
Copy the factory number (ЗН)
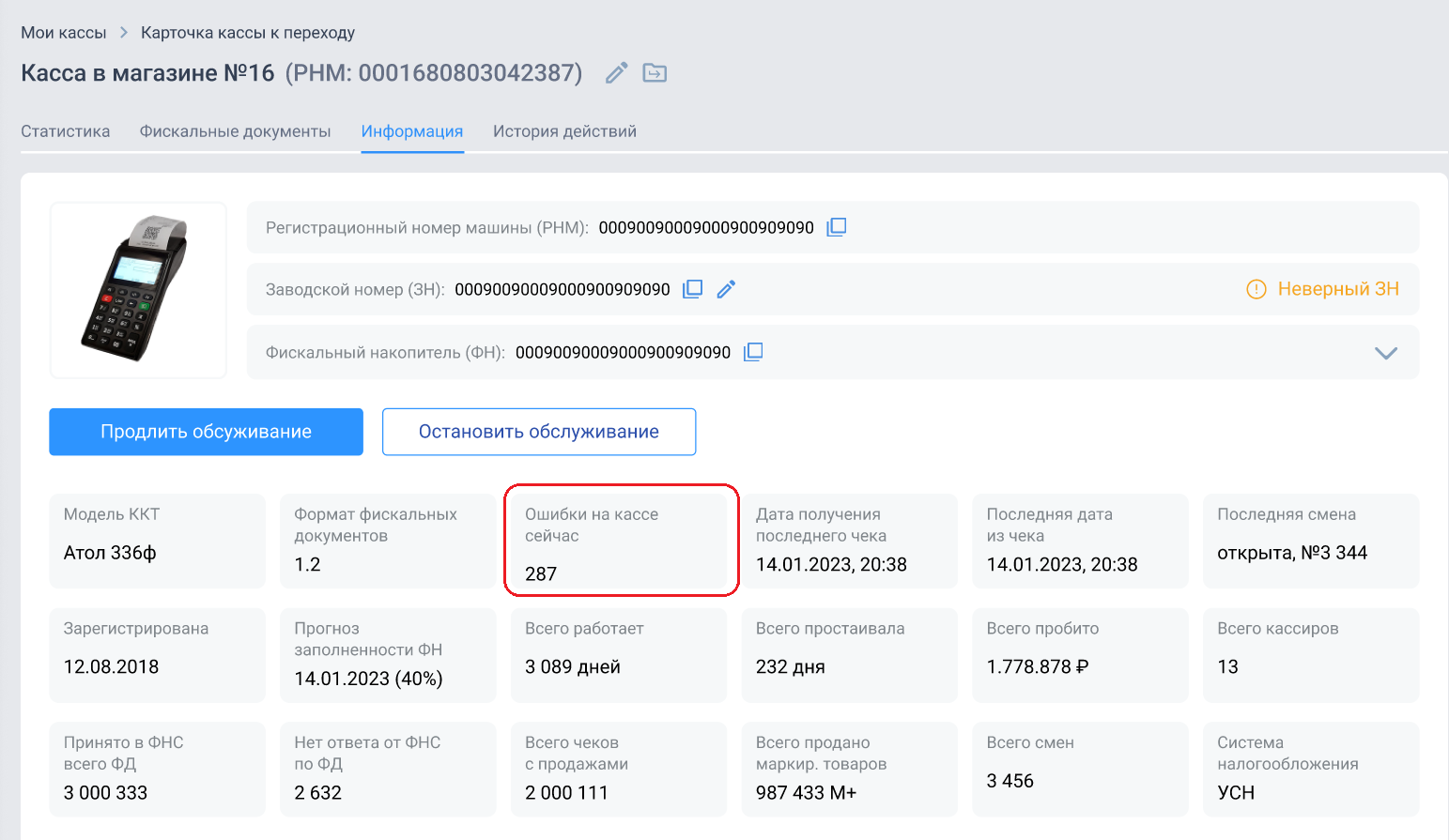(692, 289)
